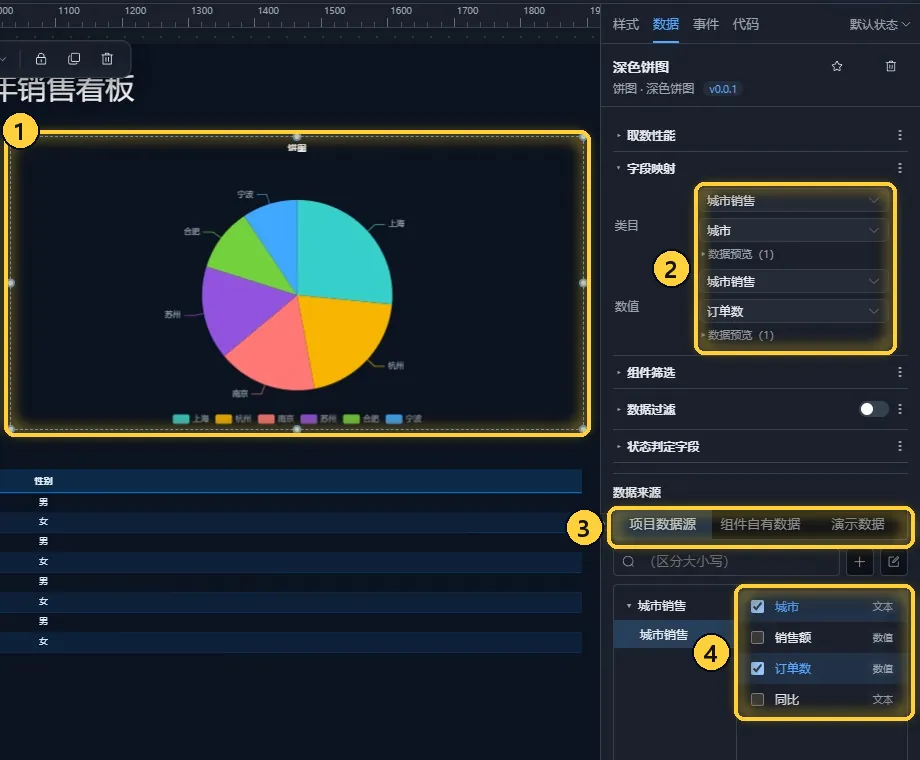Delete component via canvas toolbar trash icon
Screen dimensions: 920x760
(107, 59)
